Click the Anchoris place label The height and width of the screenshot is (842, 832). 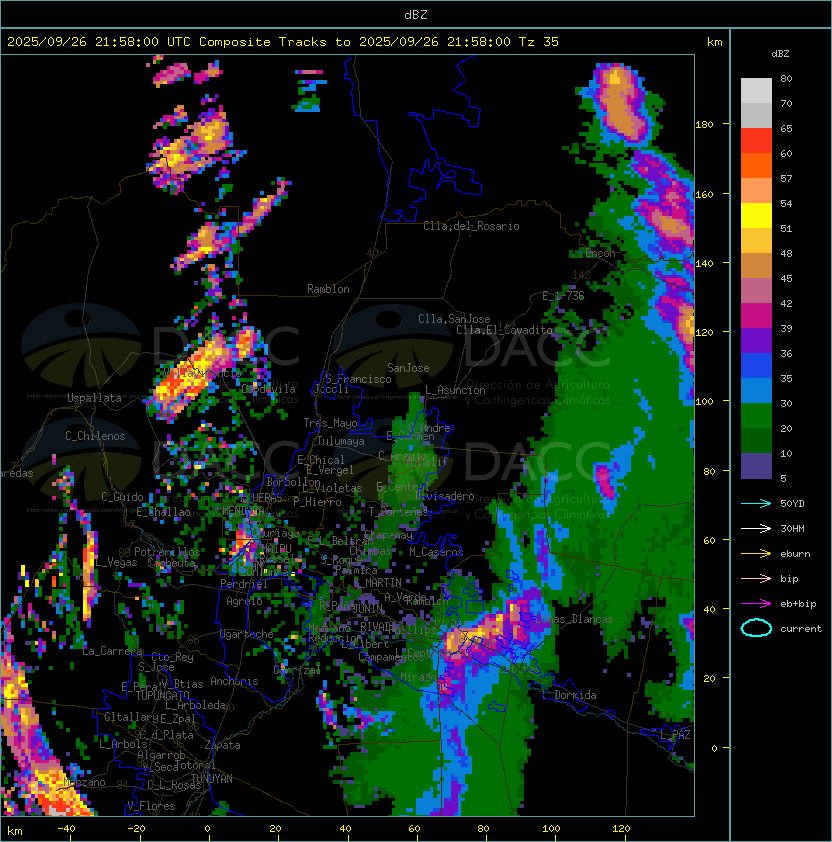coord(234,681)
